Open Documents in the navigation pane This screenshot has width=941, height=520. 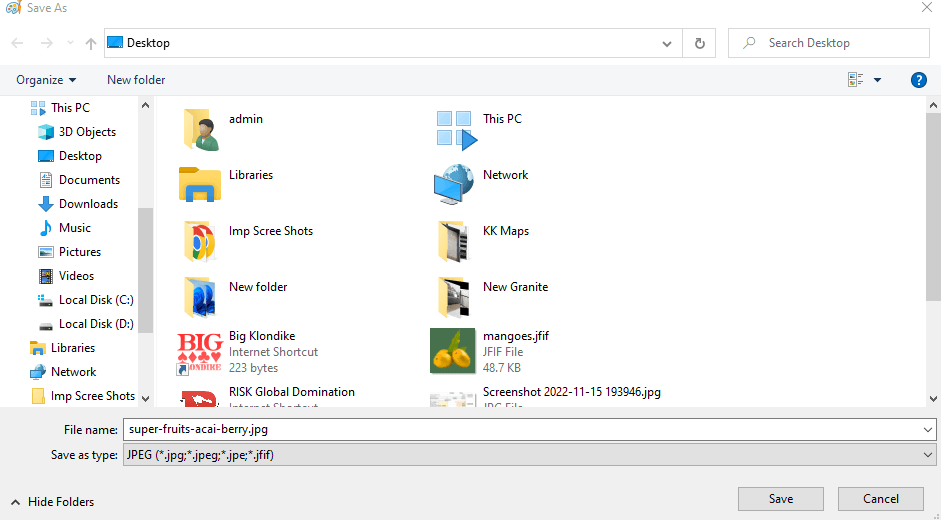coord(79,180)
